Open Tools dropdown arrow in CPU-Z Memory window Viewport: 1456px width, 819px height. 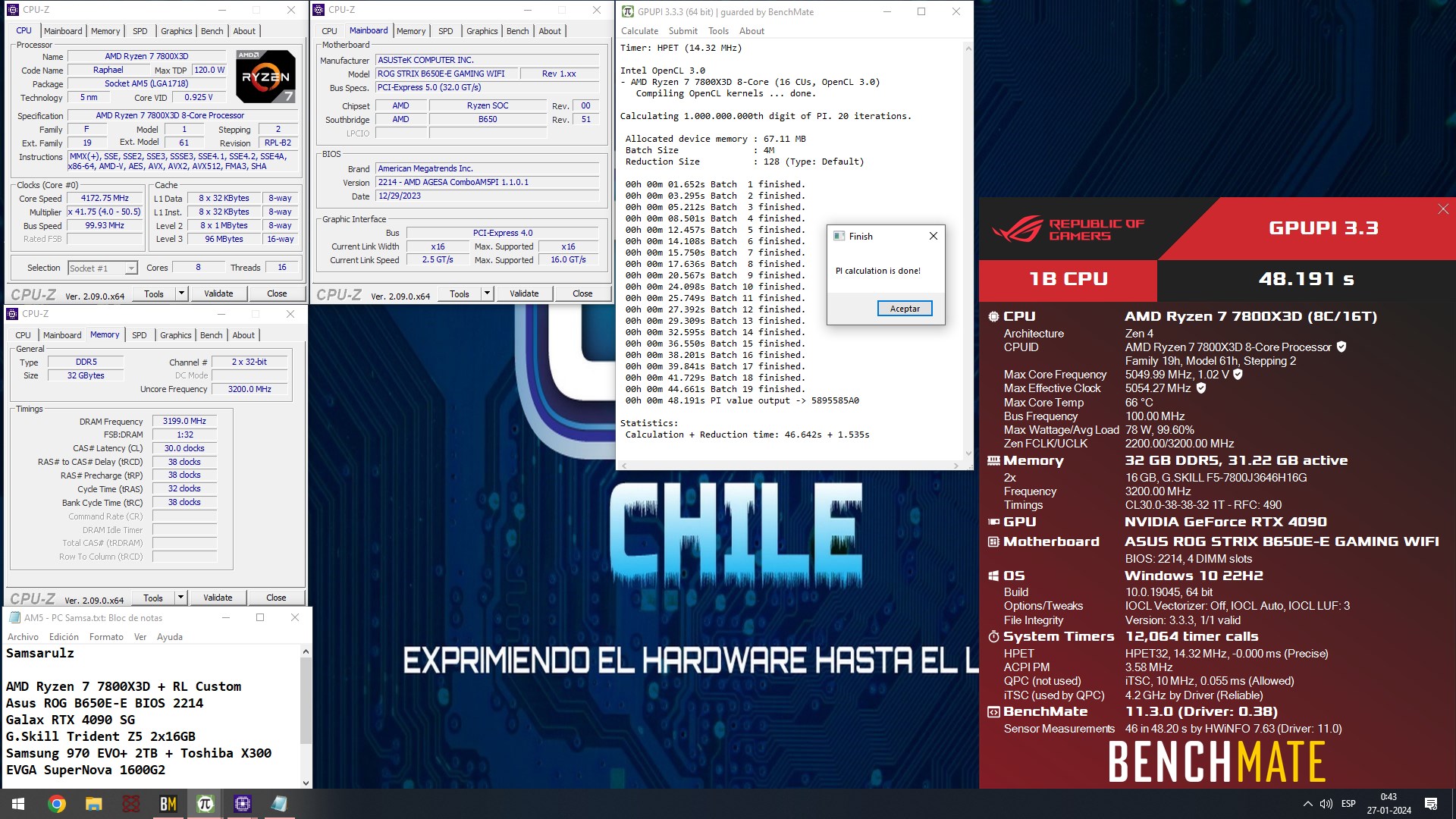click(180, 598)
